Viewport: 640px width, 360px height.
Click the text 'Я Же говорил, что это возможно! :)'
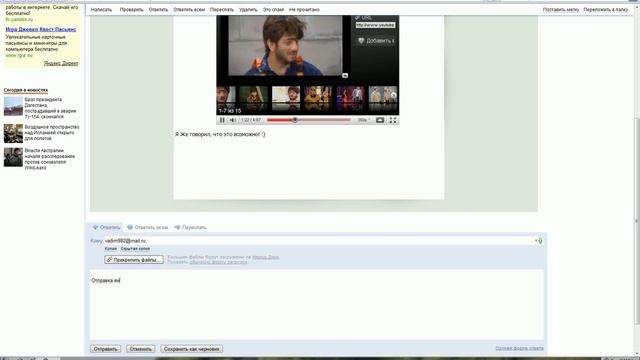220,134
